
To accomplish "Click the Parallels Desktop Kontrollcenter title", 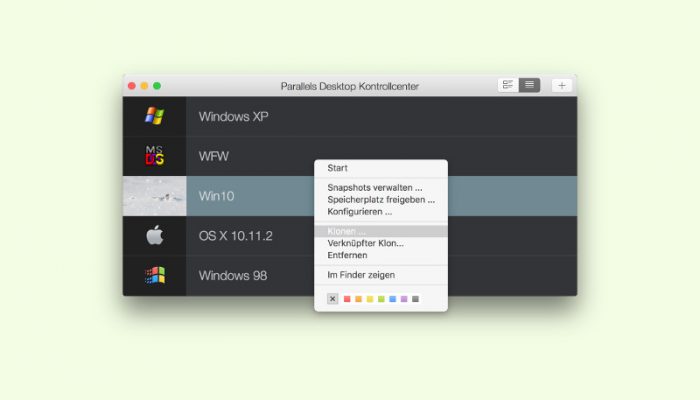I will click(x=350, y=86).
